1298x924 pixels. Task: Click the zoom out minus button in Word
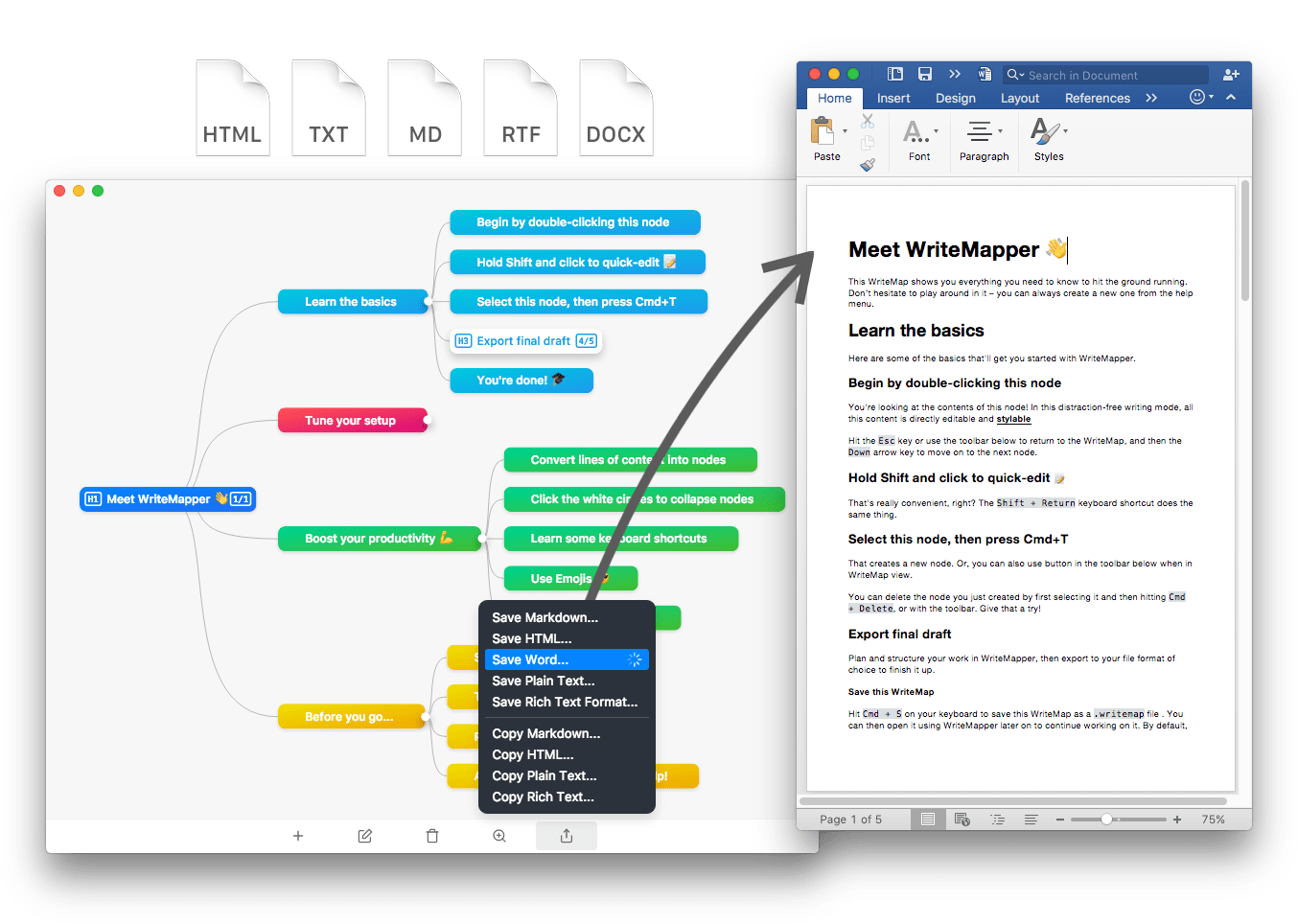click(x=1060, y=820)
